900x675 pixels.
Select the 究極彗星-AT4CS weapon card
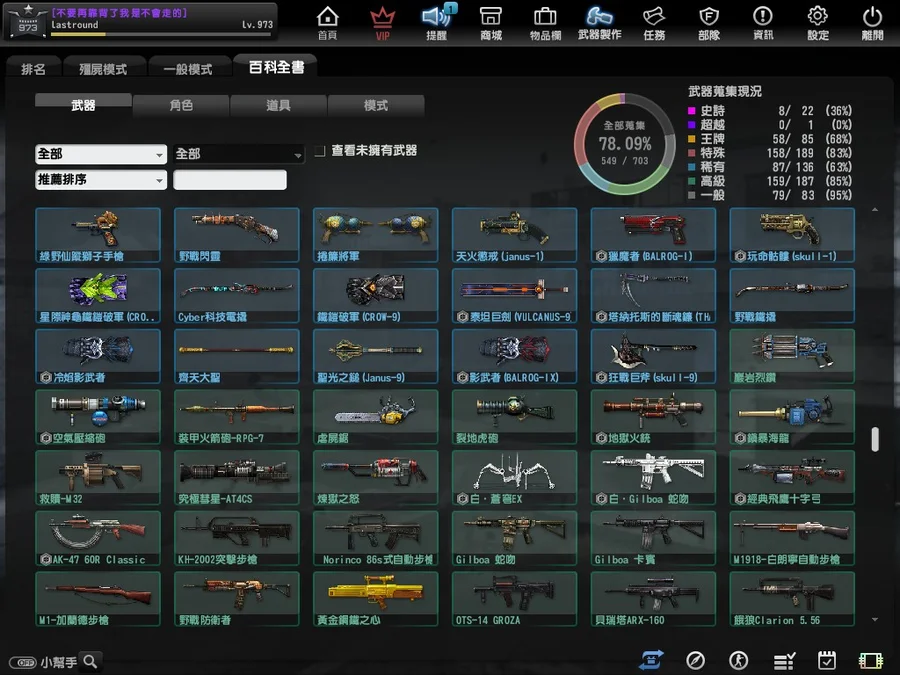pos(236,478)
